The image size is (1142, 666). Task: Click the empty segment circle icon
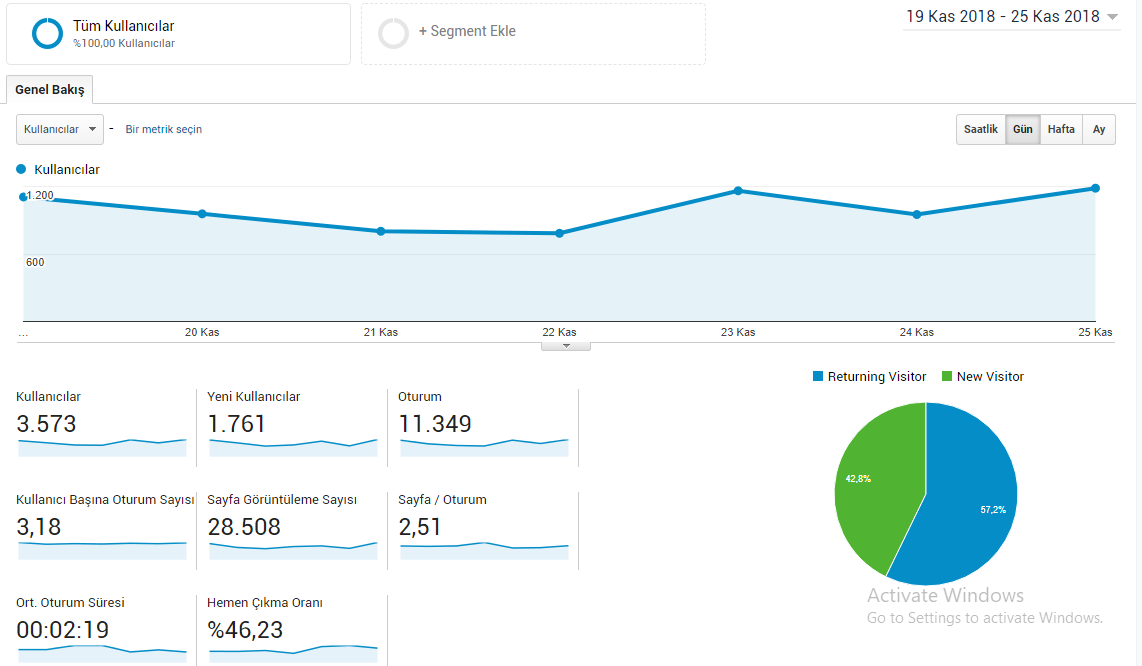point(393,34)
